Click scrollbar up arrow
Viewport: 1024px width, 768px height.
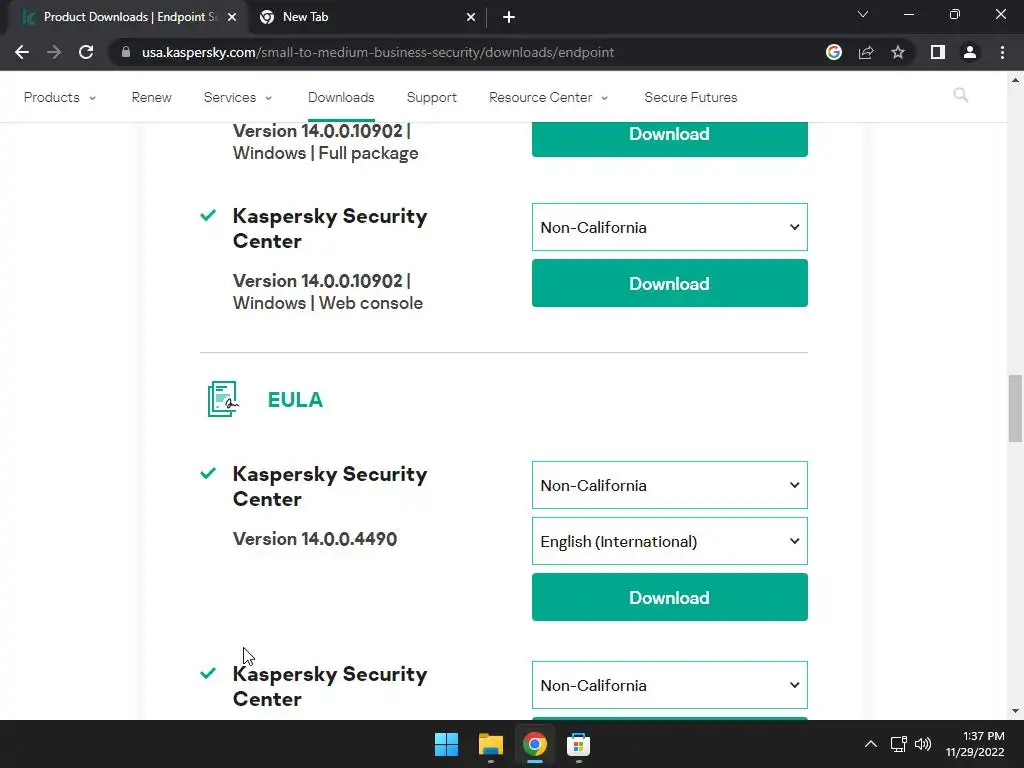point(1015,80)
